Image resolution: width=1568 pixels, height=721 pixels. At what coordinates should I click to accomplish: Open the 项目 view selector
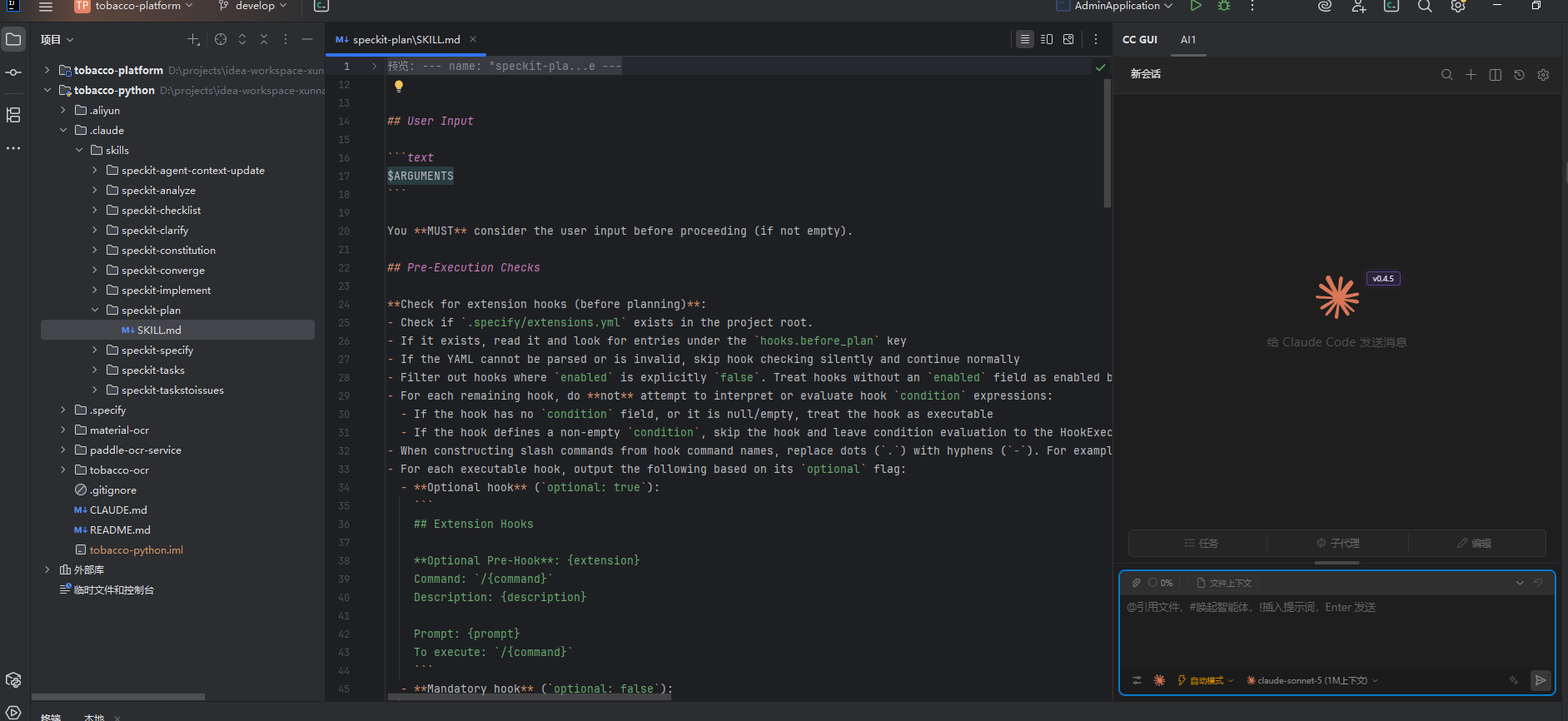click(x=57, y=39)
